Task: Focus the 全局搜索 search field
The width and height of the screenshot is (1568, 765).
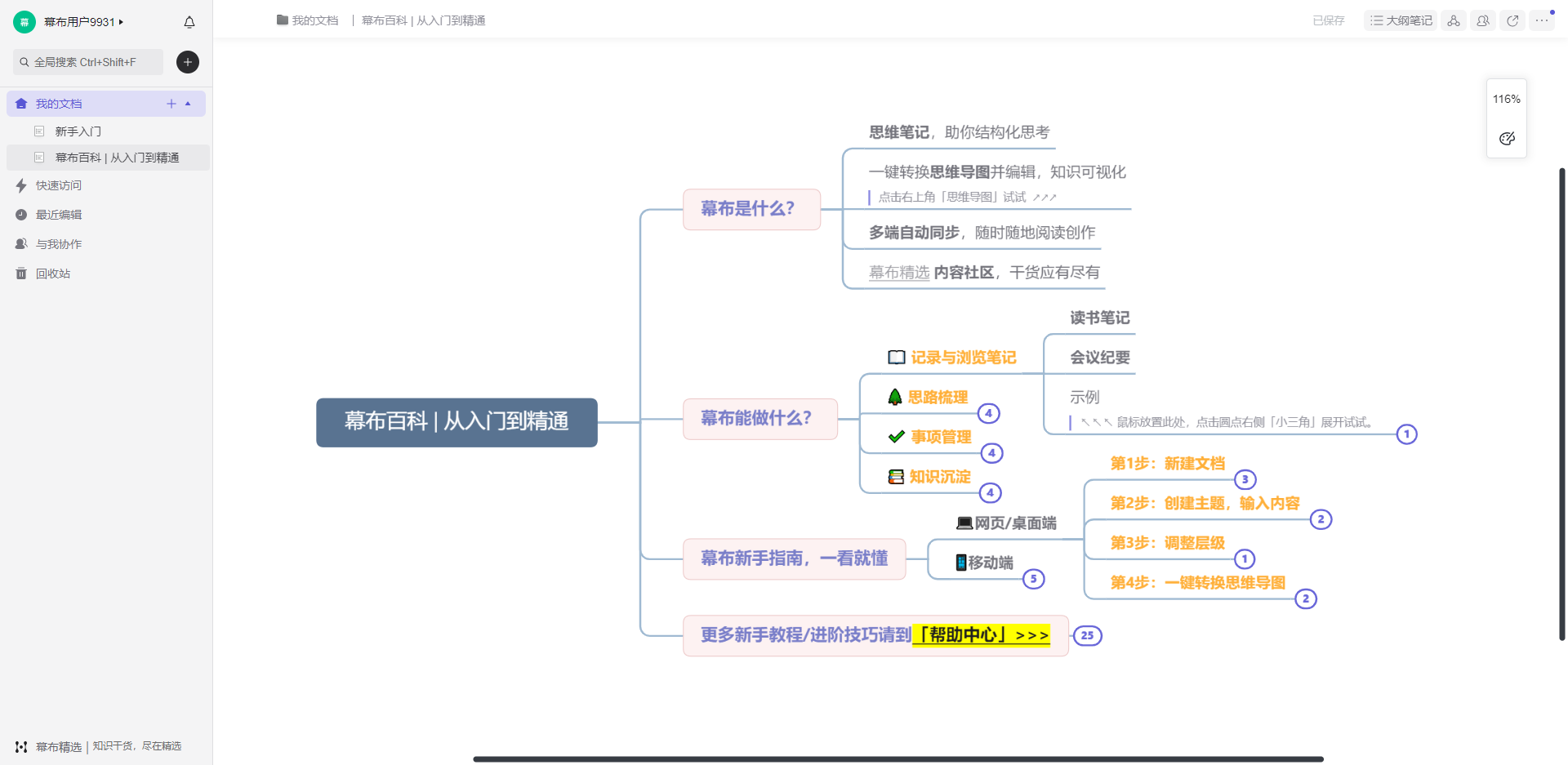Action: [x=88, y=62]
